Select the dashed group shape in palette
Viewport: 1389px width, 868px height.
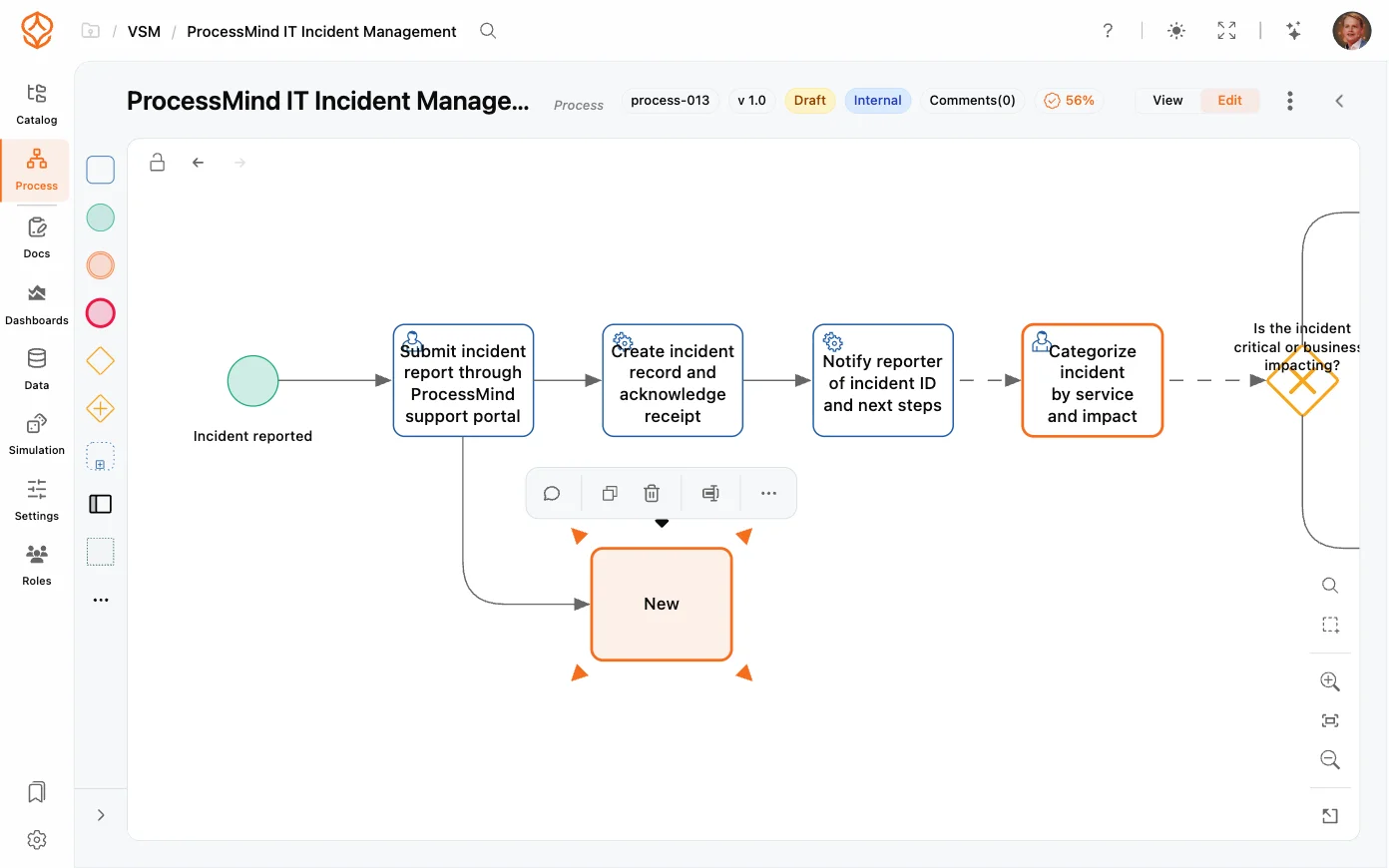101,552
